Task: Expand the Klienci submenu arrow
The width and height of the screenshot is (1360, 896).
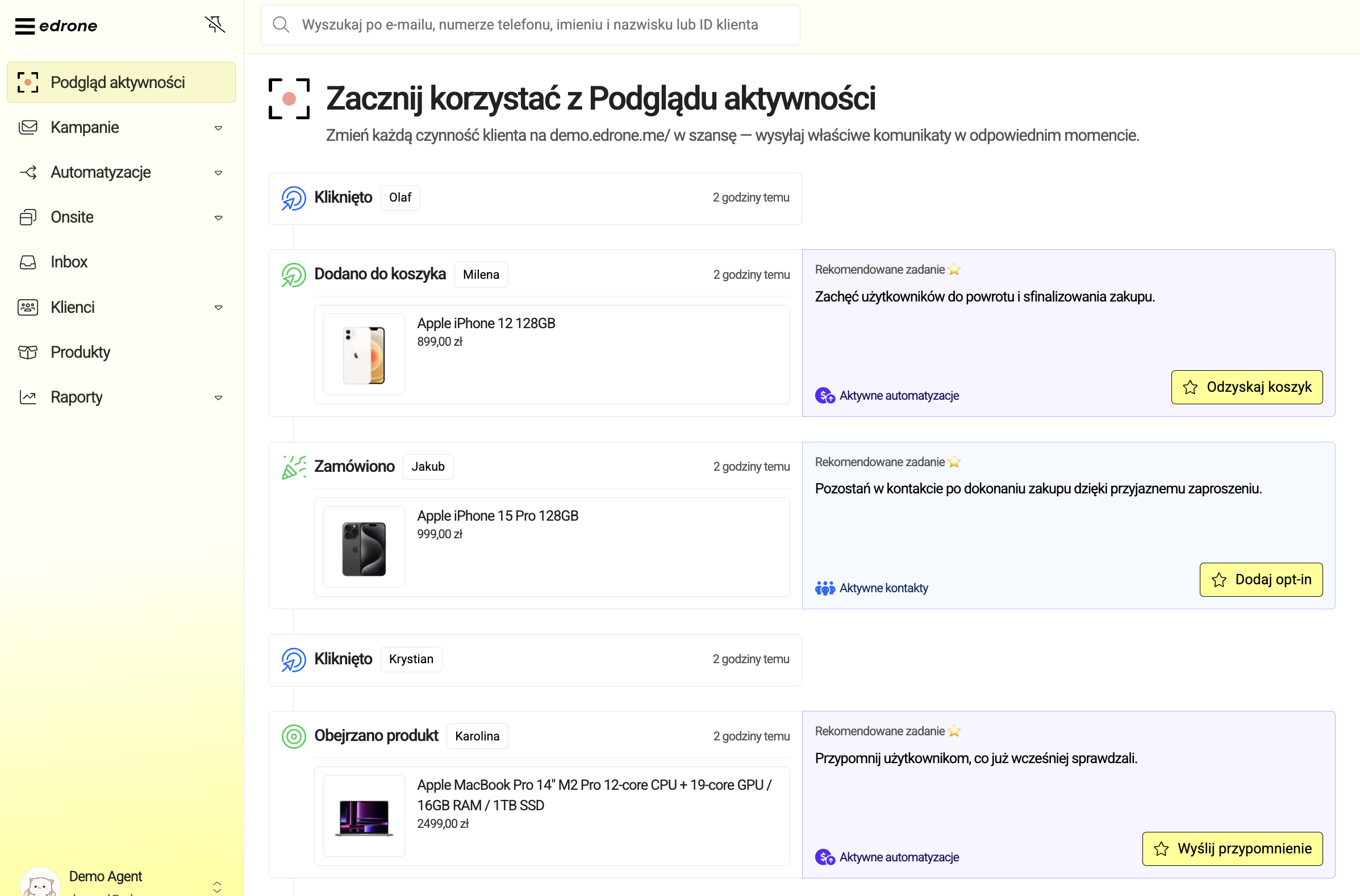Action: [218, 307]
